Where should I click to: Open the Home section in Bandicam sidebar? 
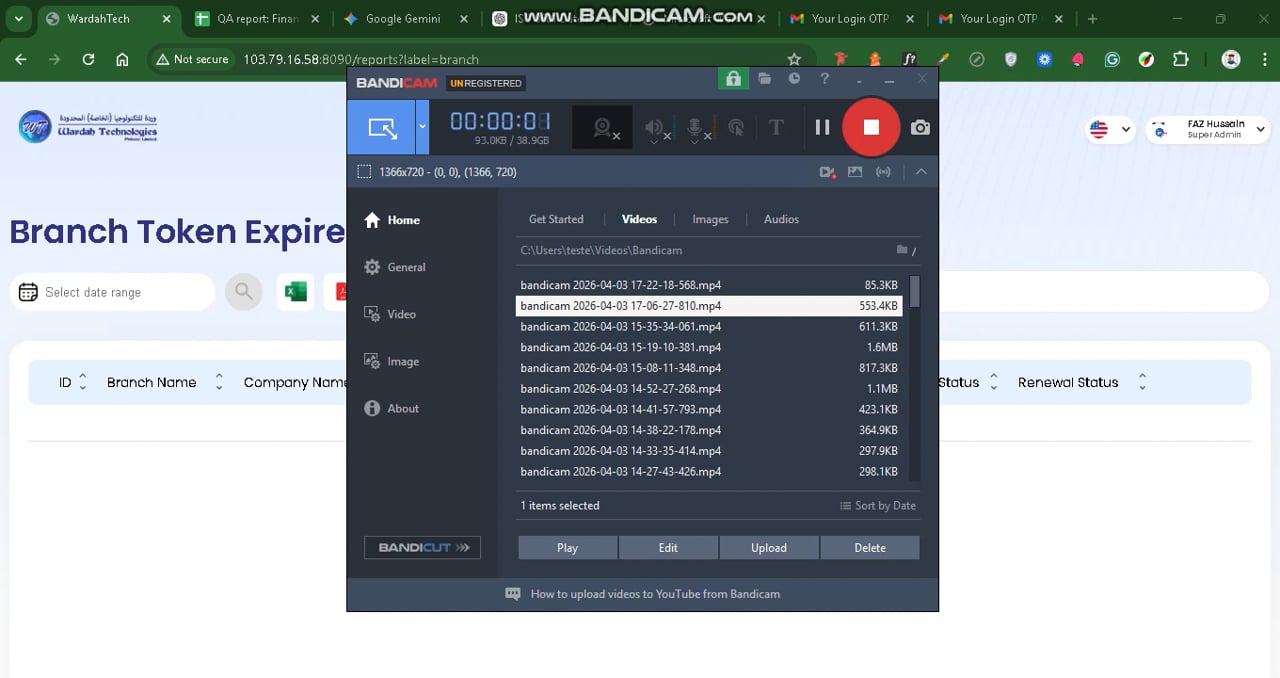(x=392, y=220)
